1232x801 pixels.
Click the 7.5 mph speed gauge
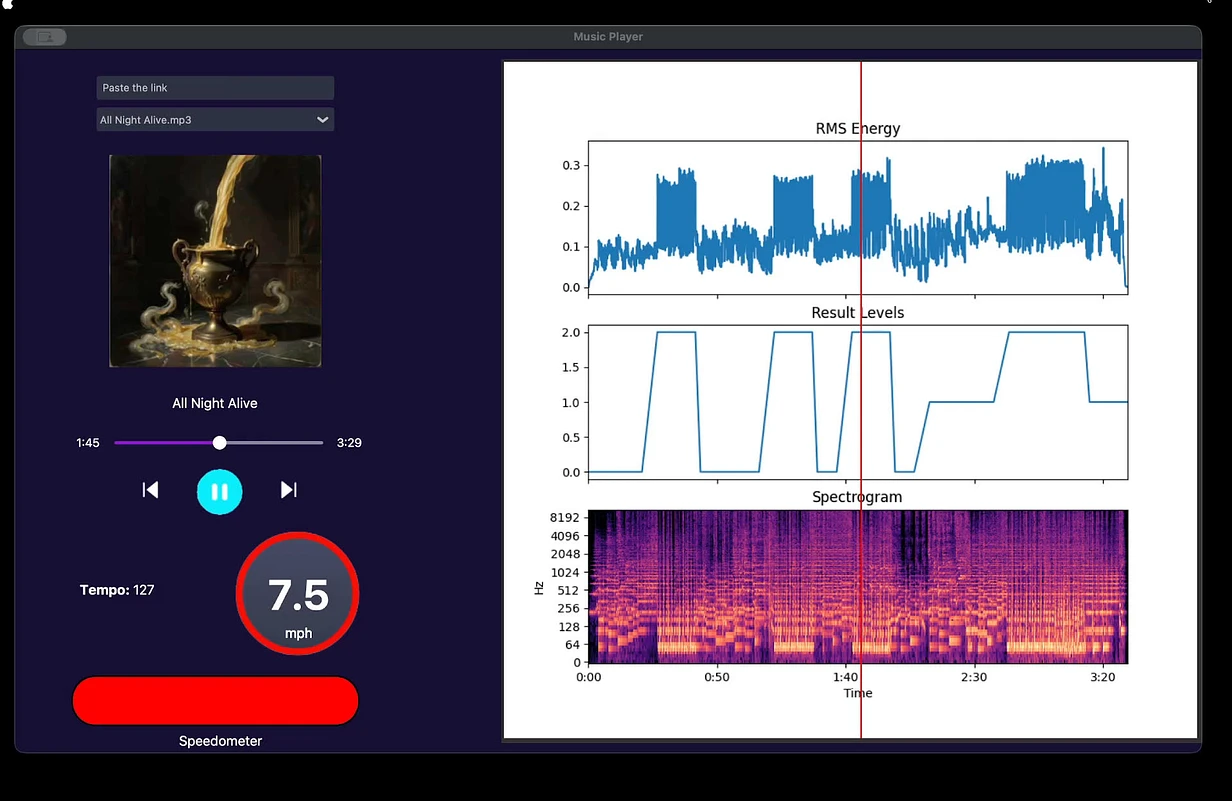coord(298,595)
